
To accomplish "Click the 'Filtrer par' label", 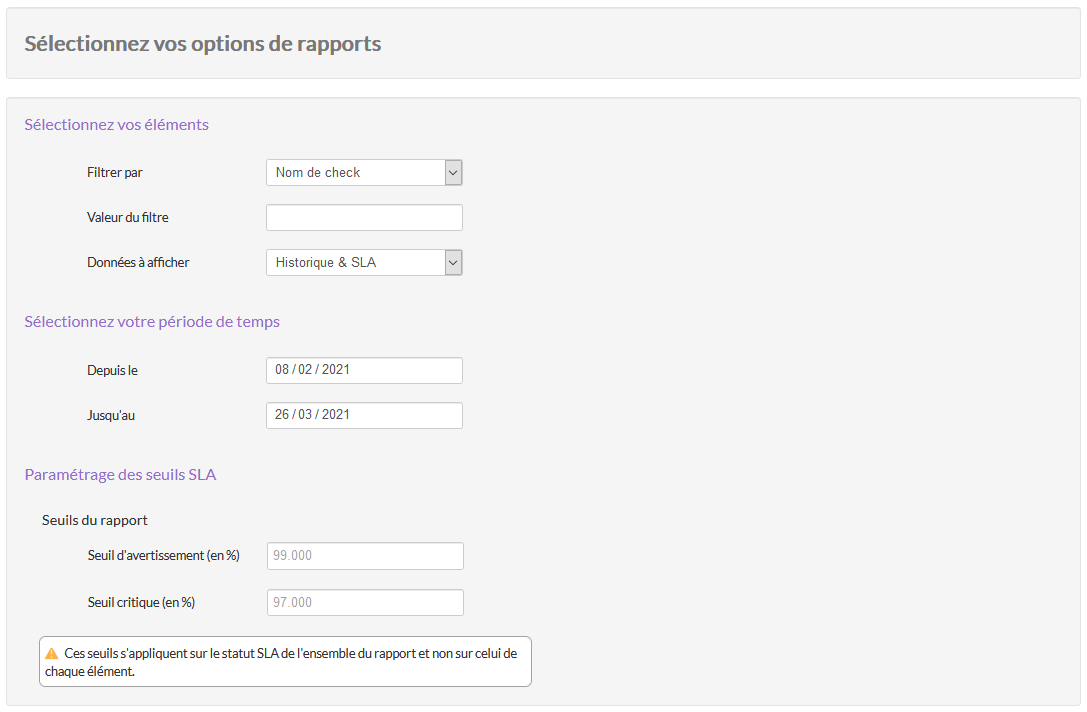I will (x=115, y=173).
